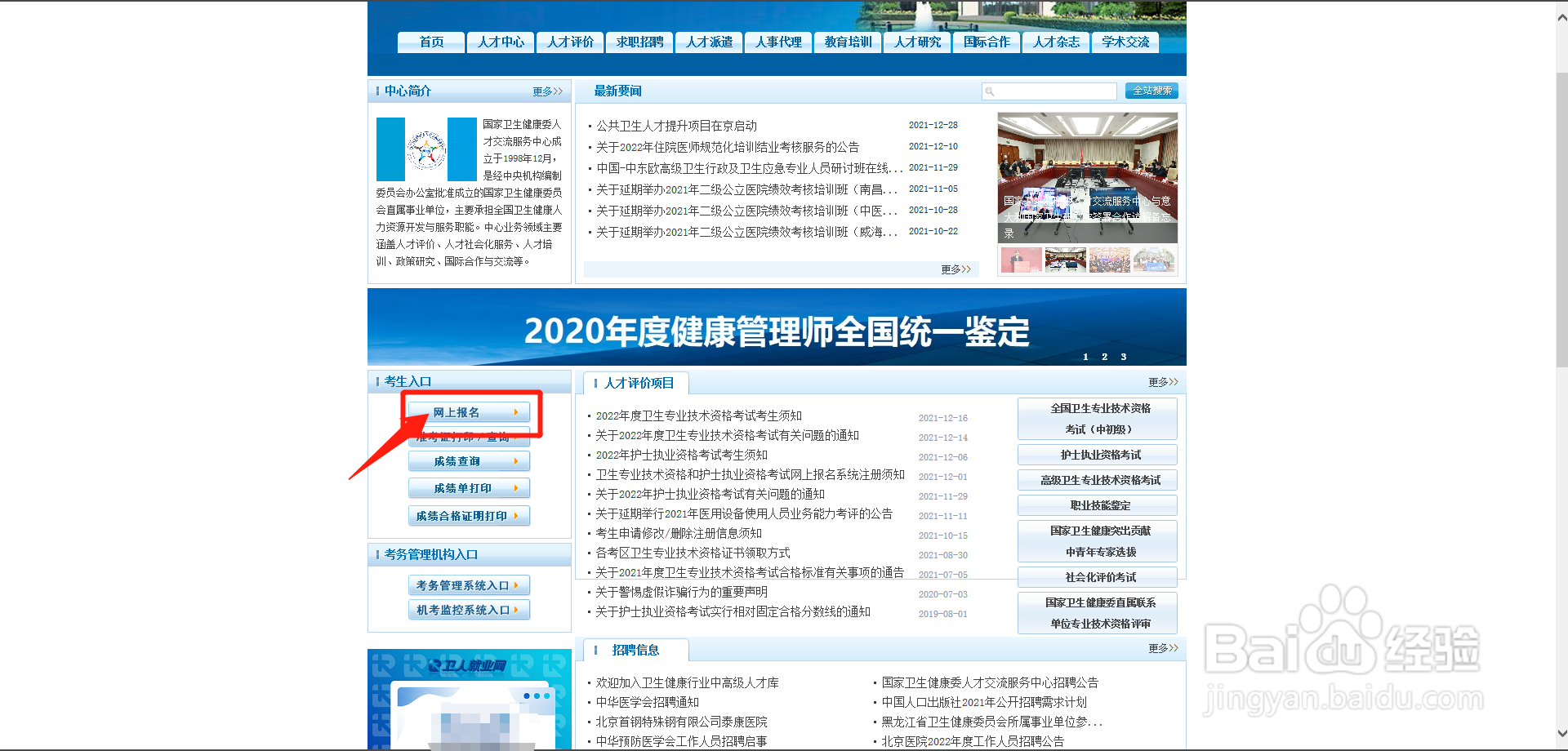The height and width of the screenshot is (751, 1568).
Task: Open 考生申请修改/删除注册信息须知
Action: pos(679,533)
